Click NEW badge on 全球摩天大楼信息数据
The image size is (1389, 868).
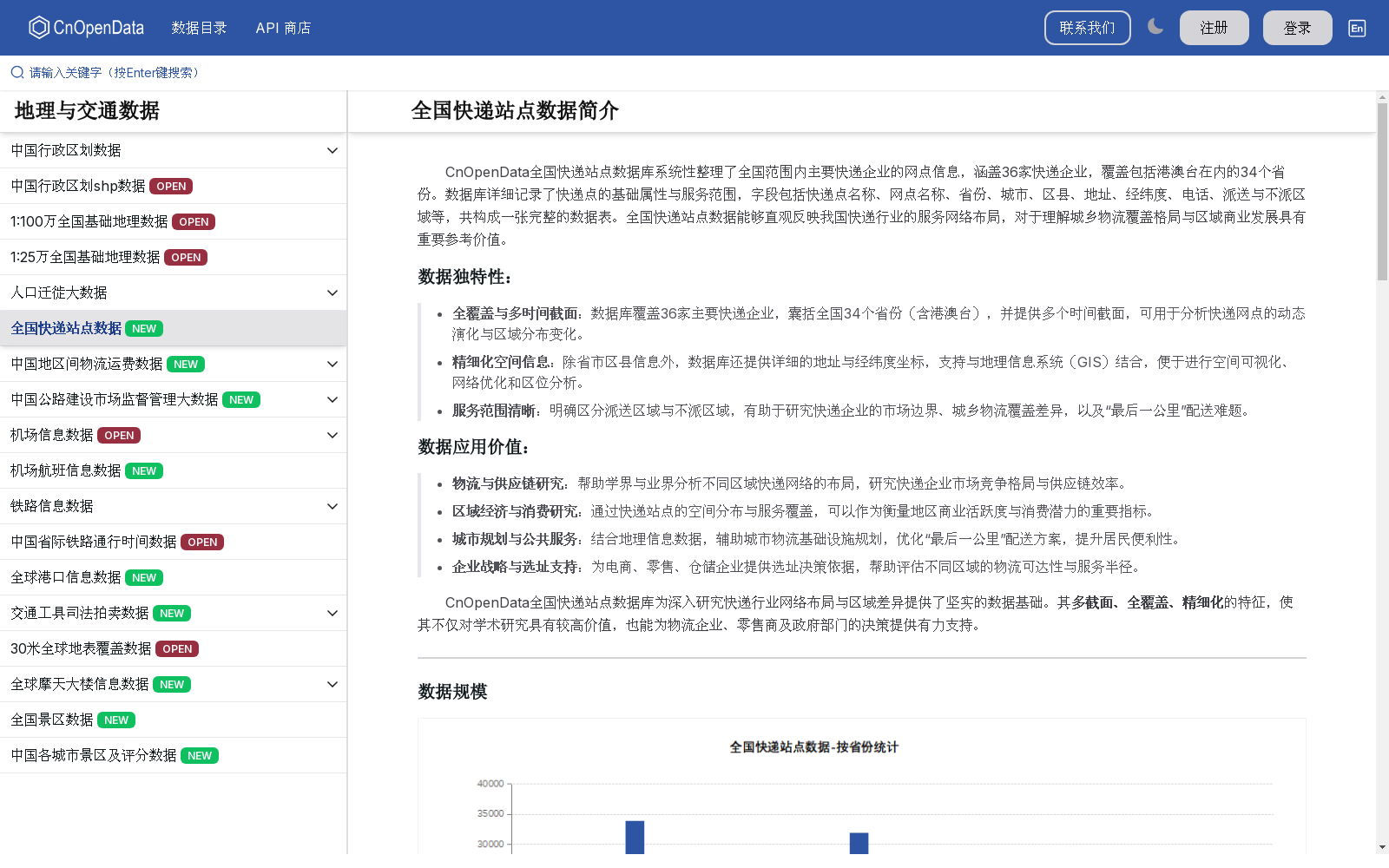172,684
